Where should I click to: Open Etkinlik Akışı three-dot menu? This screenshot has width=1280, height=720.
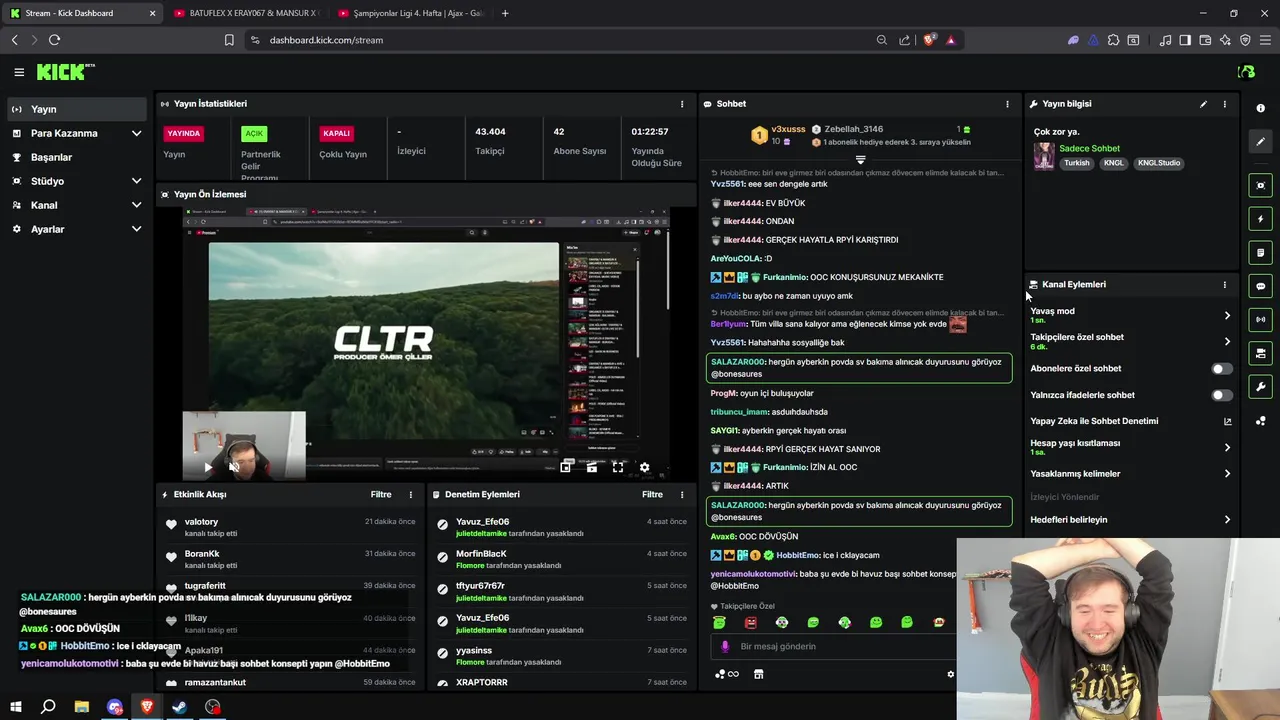pyautogui.click(x=410, y=494)
